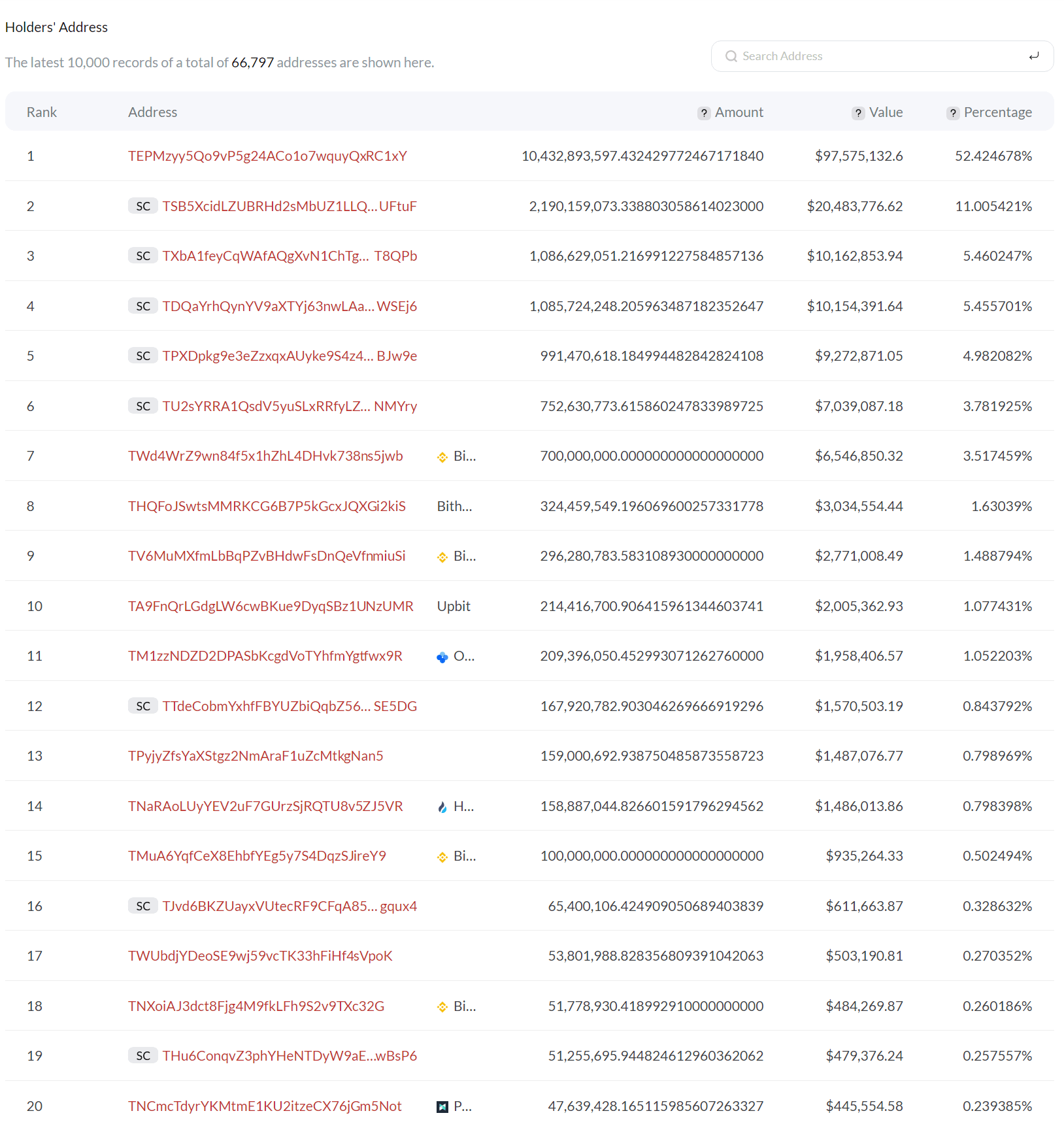Click the Percentage column header label
Viewport: 1064px width, 1126px height.
tap(998, 112)
